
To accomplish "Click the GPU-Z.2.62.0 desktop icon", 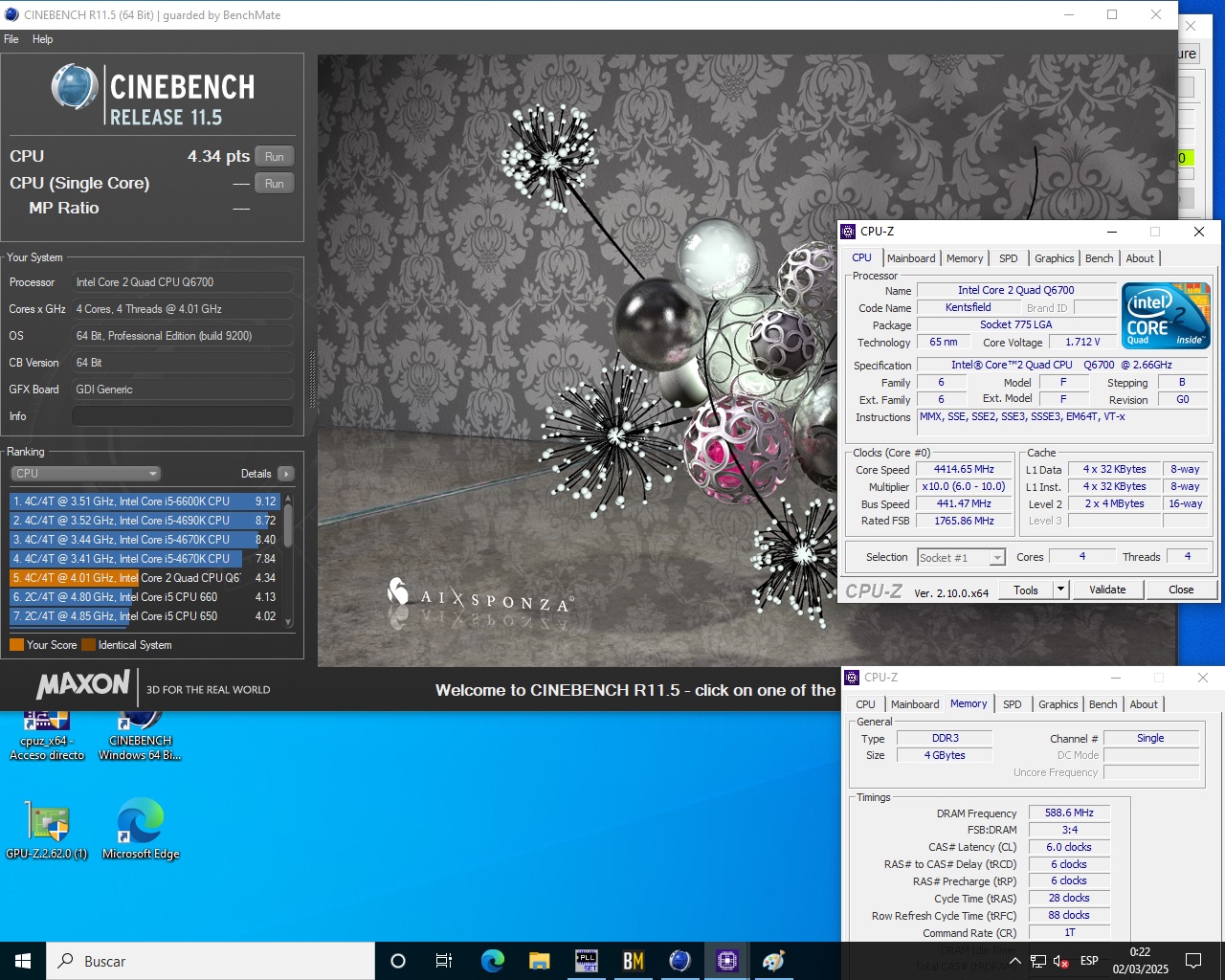I will 47,831.
